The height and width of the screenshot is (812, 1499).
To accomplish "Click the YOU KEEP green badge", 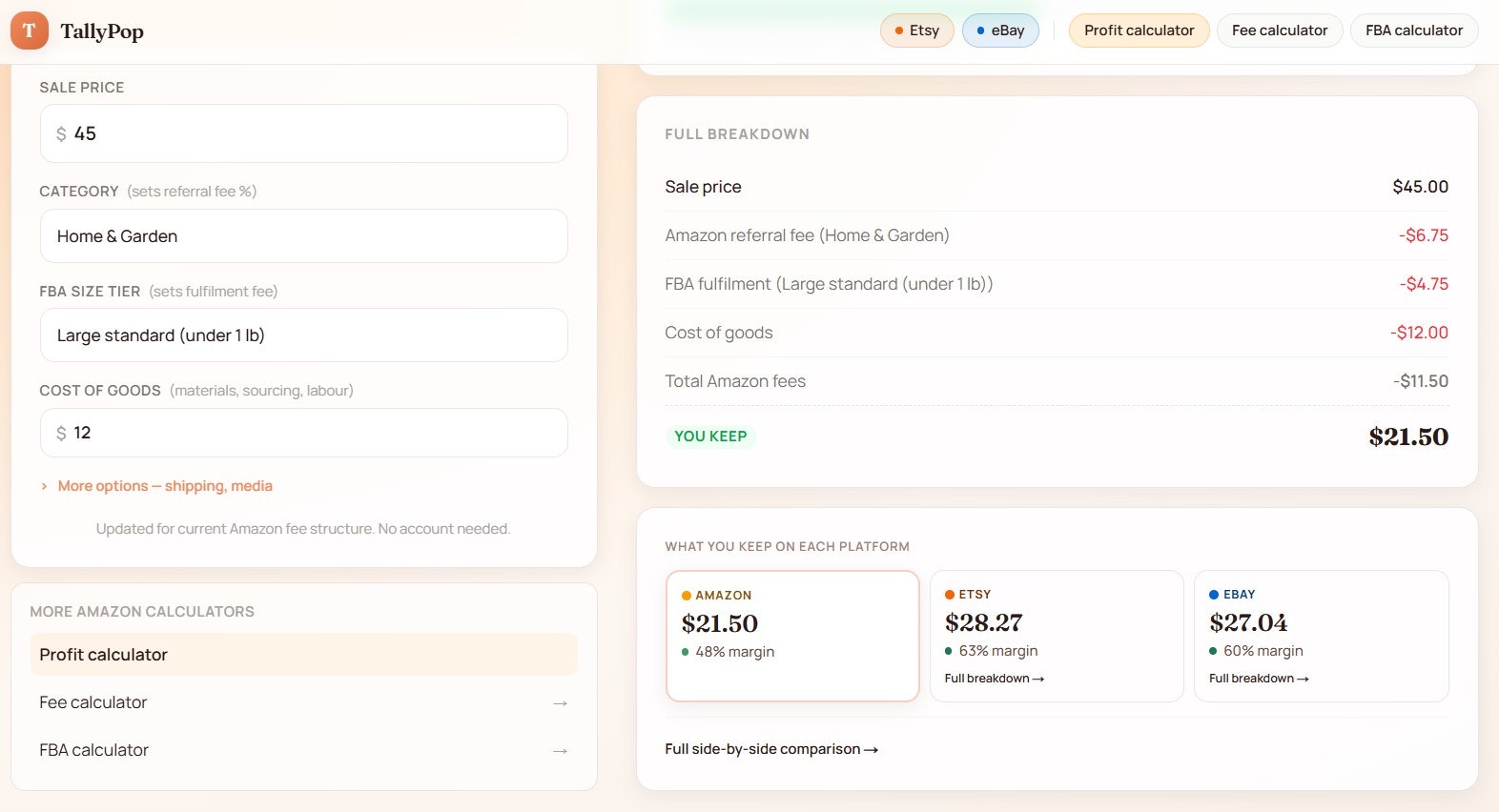I will coord(710,436).
